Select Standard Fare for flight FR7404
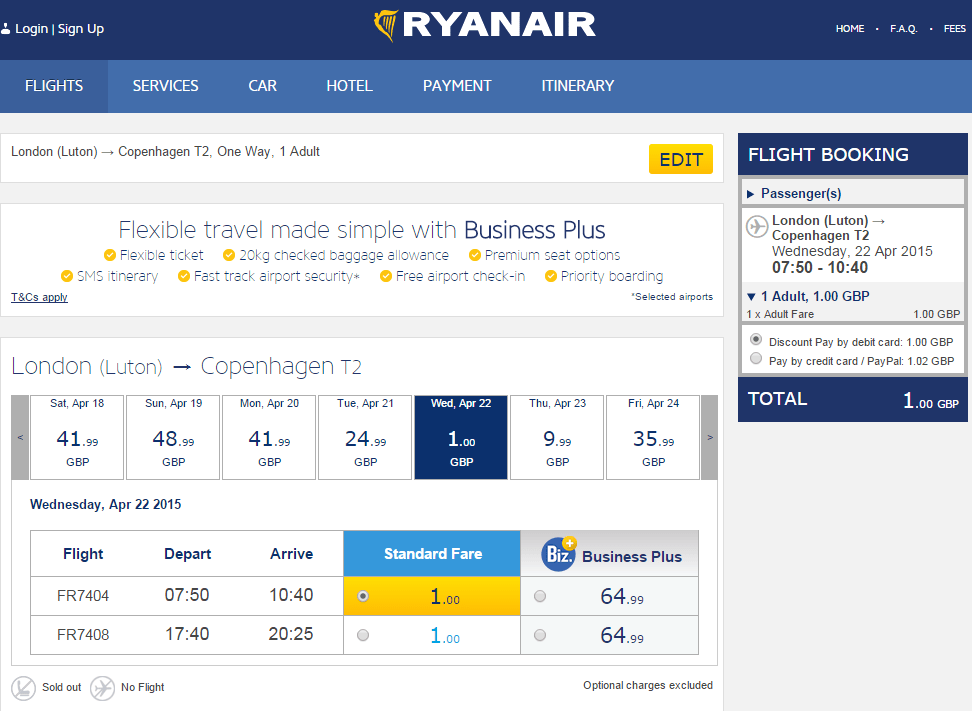The width and height of the screenshot is (972, 711). pyautogui.click(x=363, y=596)
